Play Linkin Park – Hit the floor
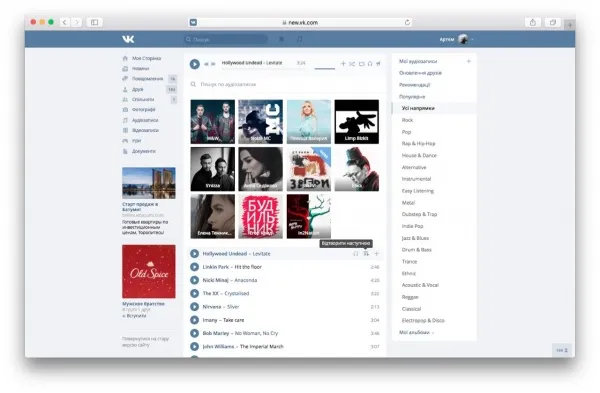This screenshot has height=393, width=600. pyautogui.click(x=195, y=267)
